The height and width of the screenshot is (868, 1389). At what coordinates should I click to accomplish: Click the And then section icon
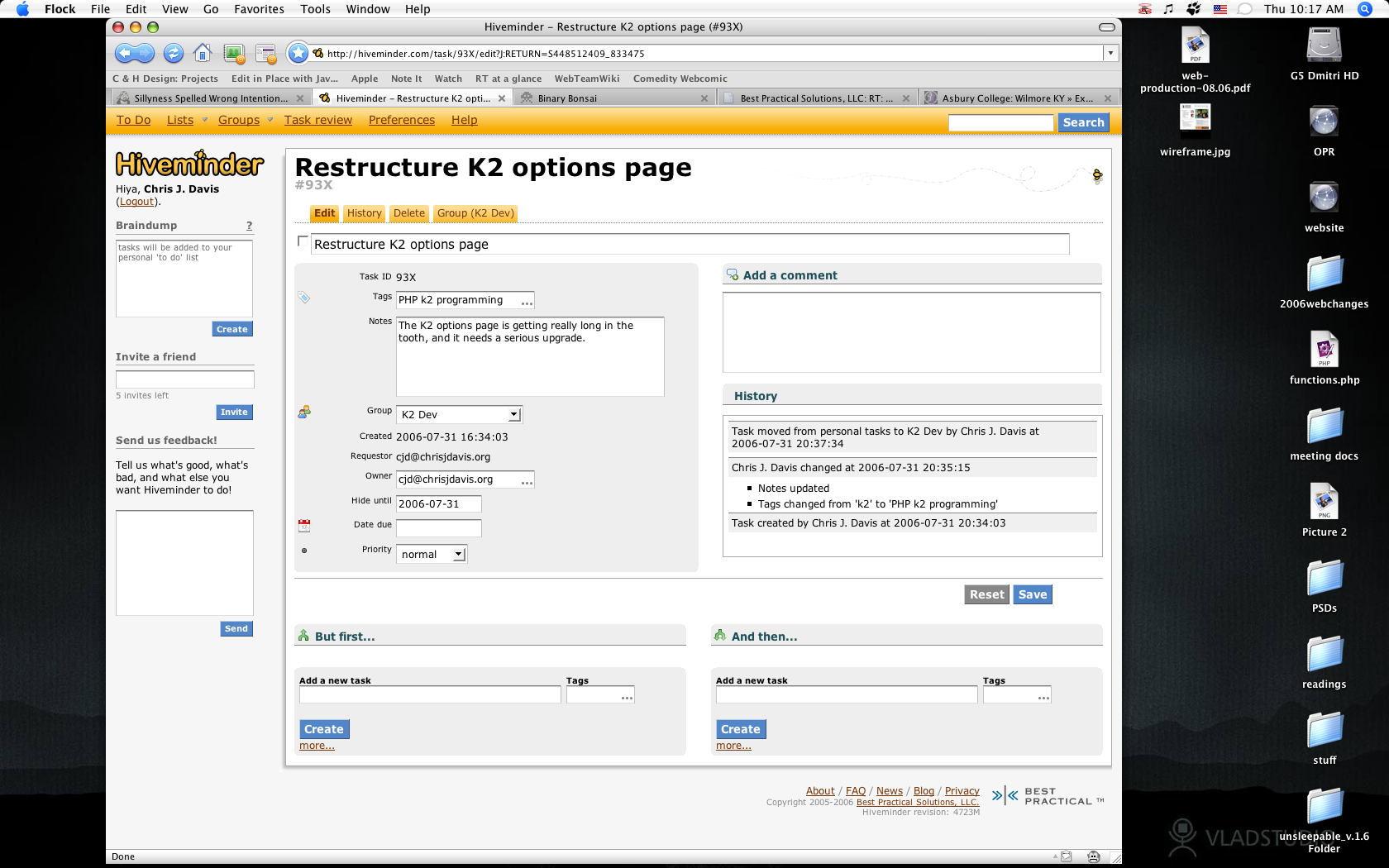[x=720, y=636]
